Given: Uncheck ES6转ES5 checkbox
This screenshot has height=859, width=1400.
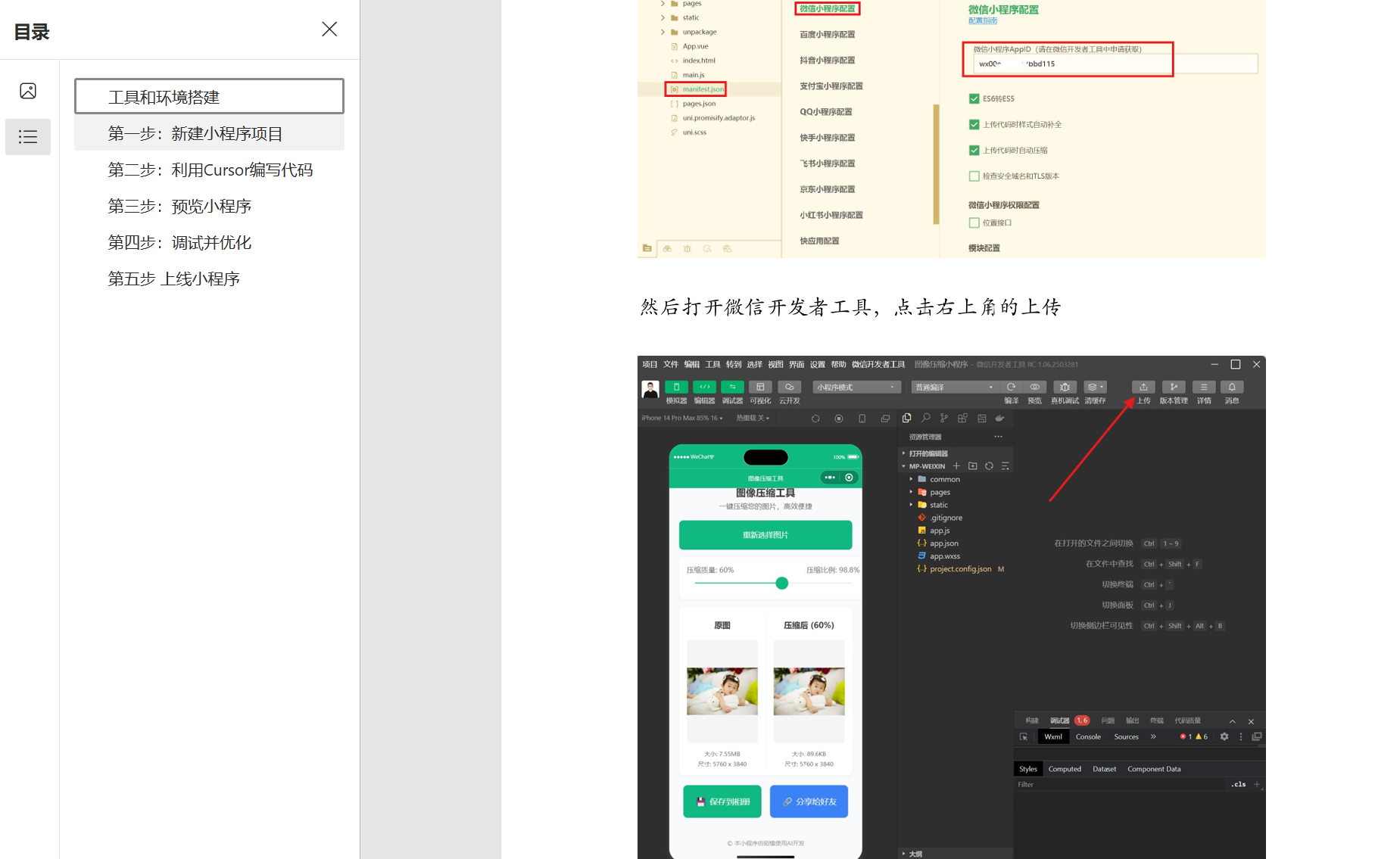Looking at the screenshot, I should 974,98.
